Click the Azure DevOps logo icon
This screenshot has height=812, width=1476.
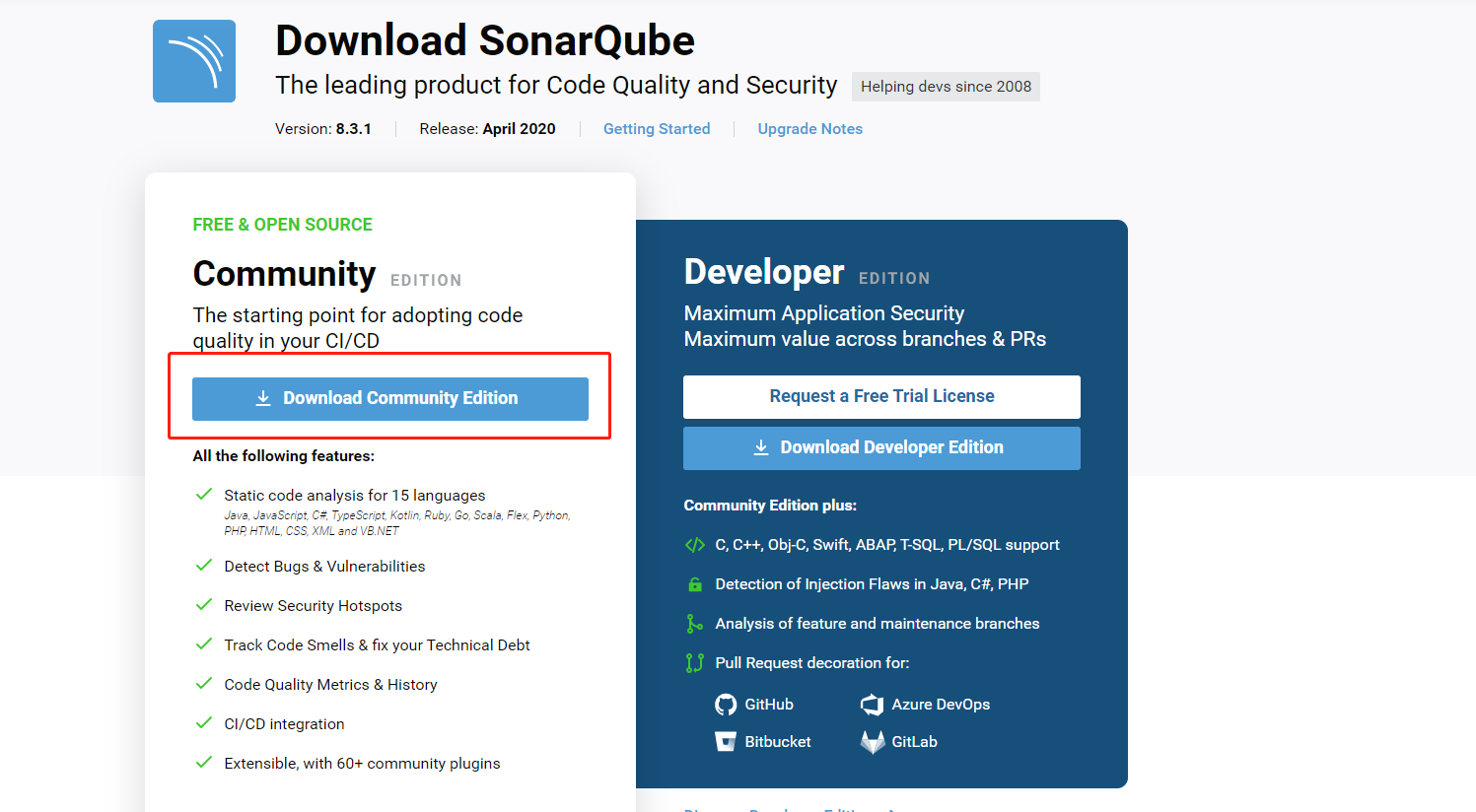[x=872, y=705]
